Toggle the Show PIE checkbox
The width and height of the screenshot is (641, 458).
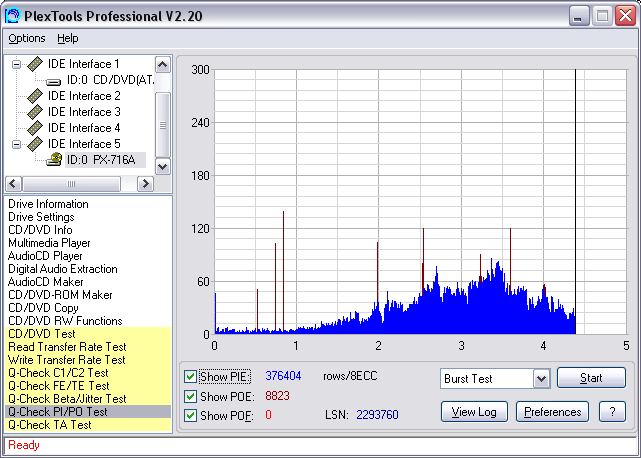(x=190, y=376)
